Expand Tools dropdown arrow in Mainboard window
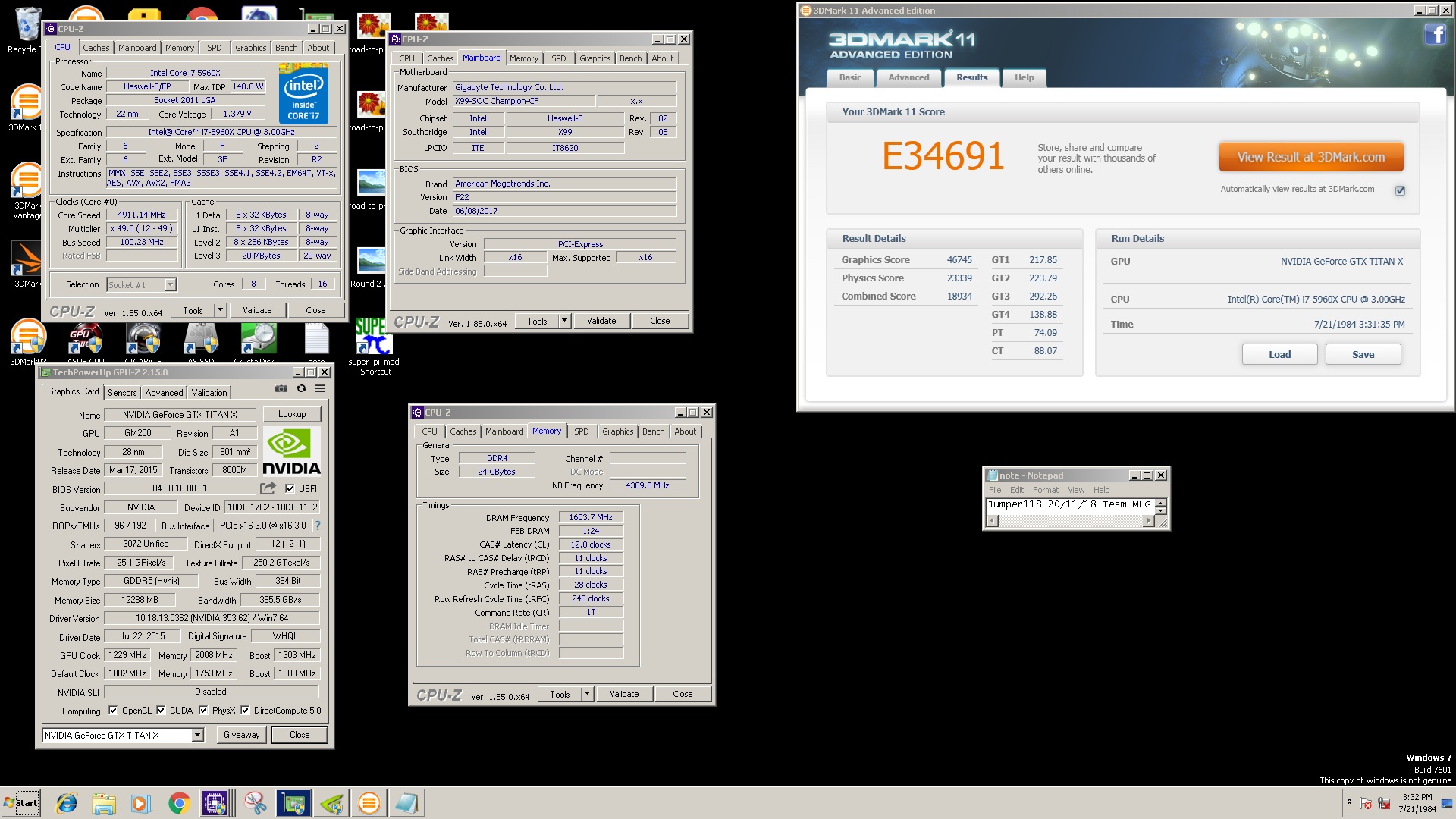1456x819 pixels. pos(564,321)
